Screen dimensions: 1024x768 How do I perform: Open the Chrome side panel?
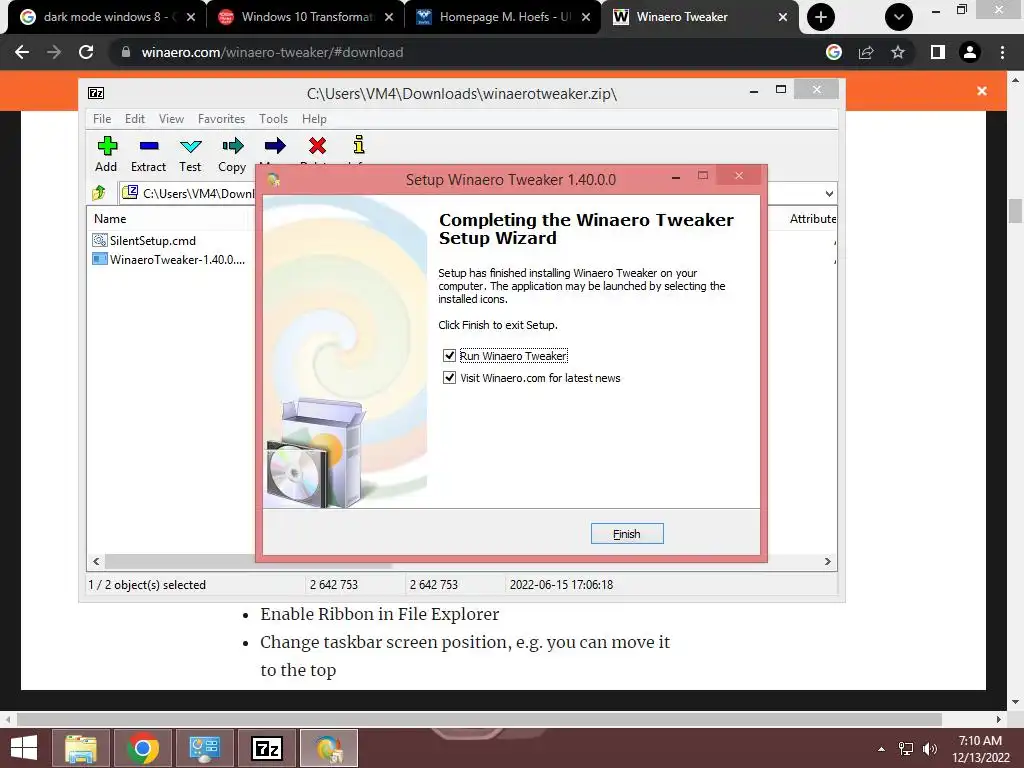(x=938, y=52)
